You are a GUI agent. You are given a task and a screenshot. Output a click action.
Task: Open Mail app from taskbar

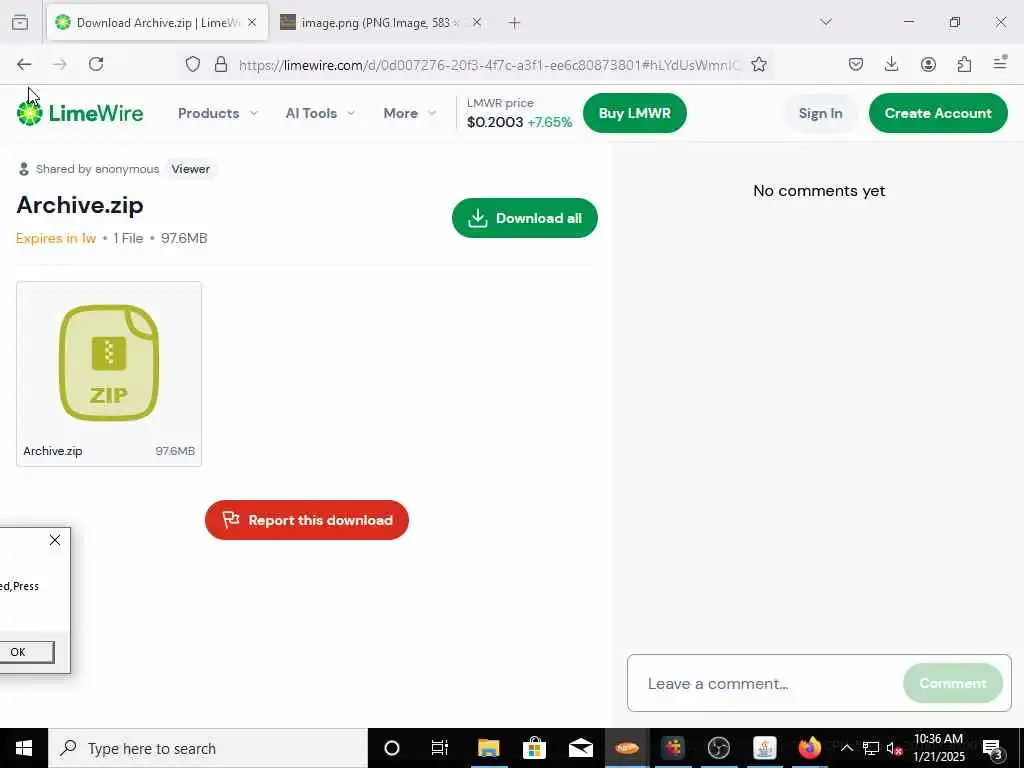click(581, 748)
